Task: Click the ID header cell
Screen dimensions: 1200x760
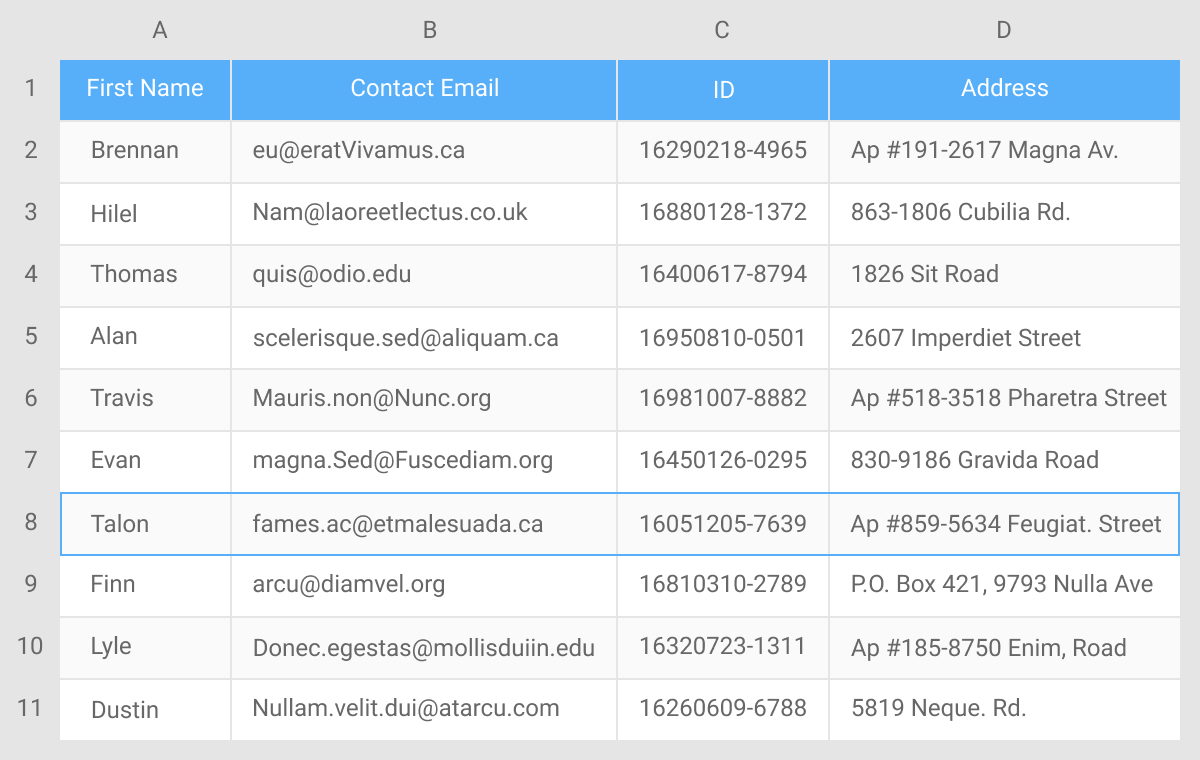Action: click(722, 89)
